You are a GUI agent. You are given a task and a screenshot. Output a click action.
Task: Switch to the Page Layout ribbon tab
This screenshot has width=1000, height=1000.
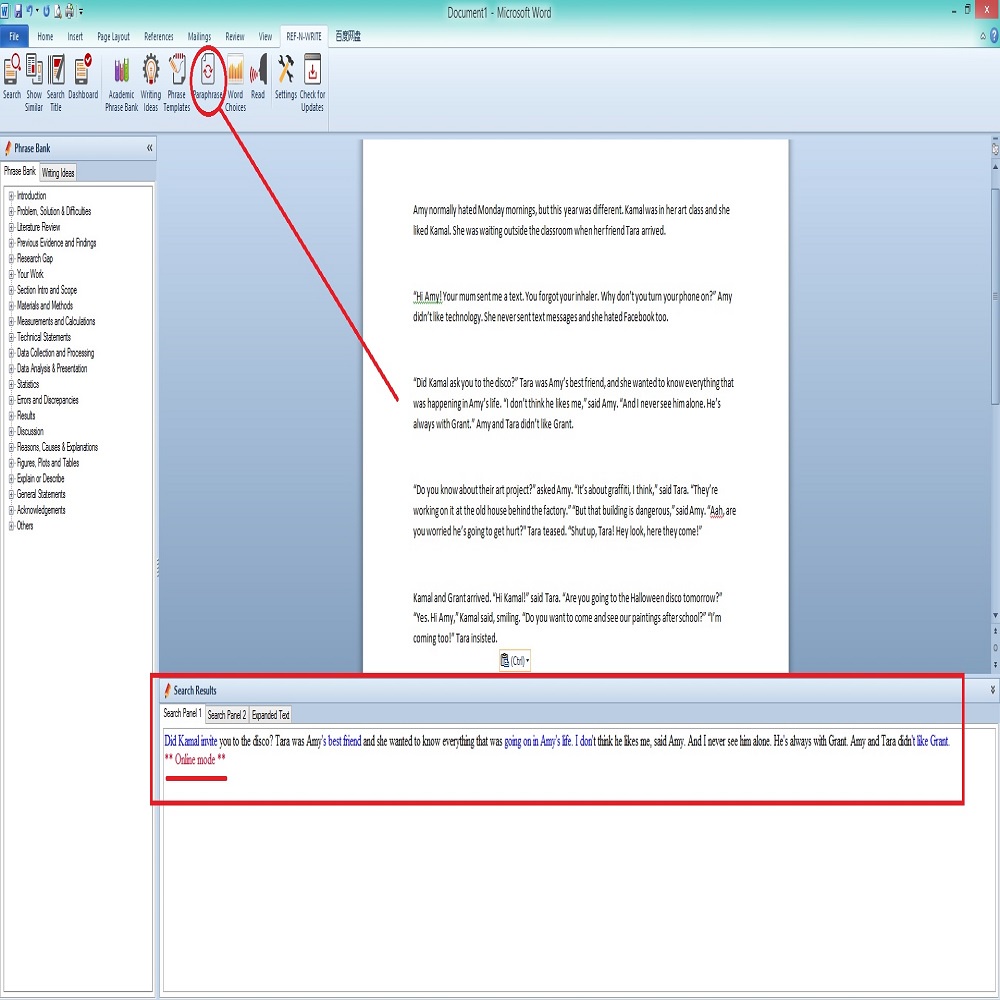113,37
